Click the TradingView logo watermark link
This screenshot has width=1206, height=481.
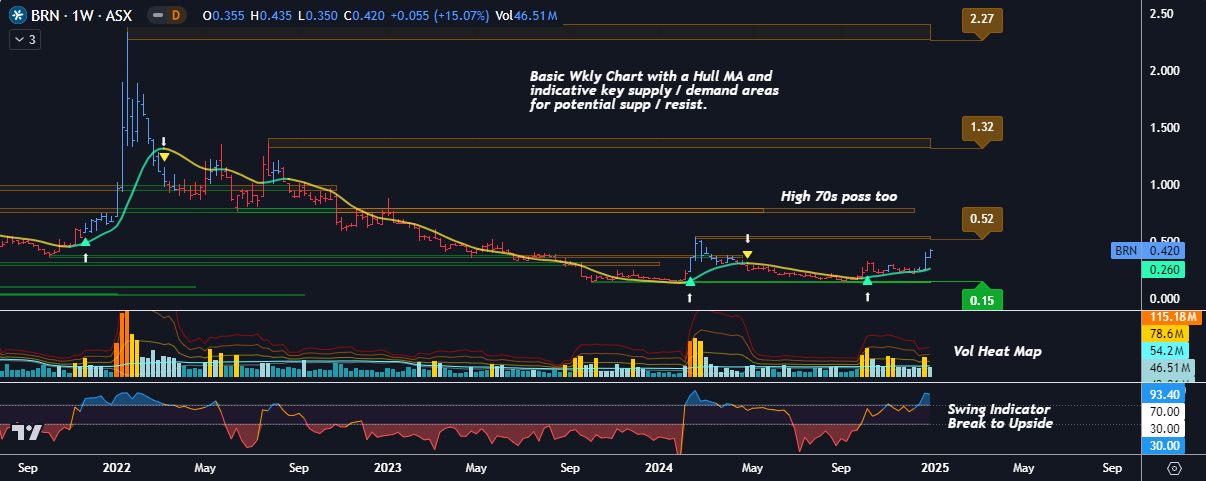[26, 432]
